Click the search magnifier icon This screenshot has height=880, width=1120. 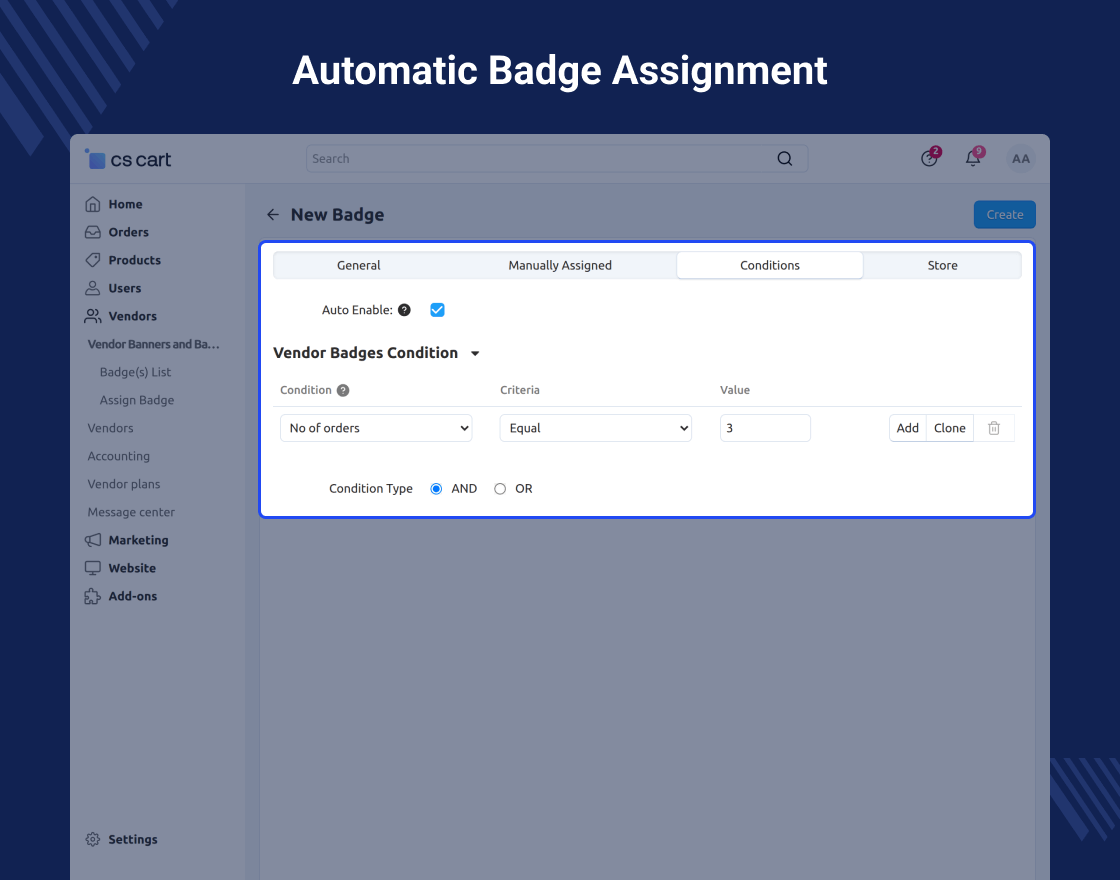[785, 159]
